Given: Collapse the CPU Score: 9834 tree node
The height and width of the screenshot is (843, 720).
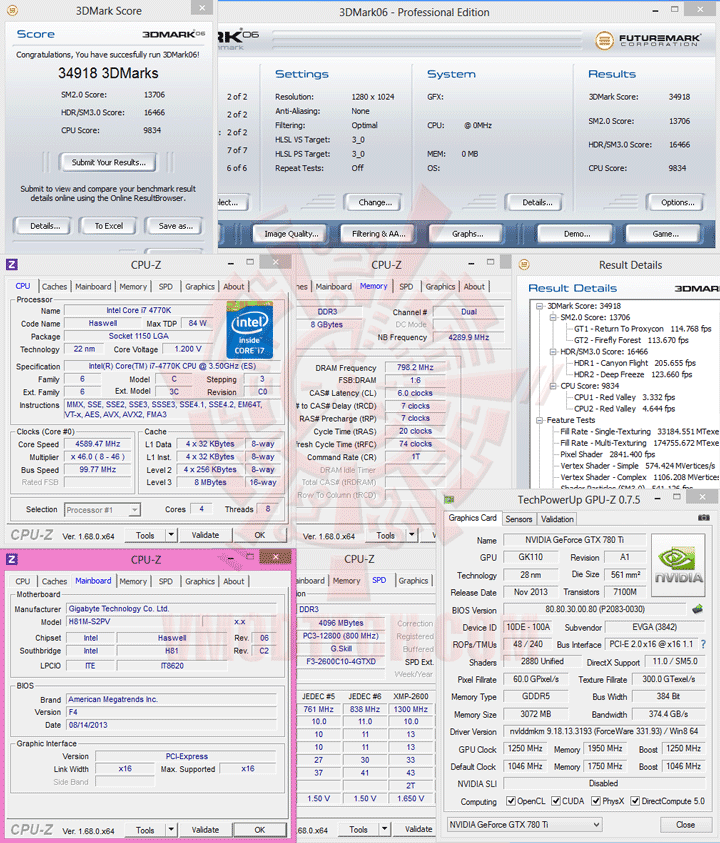Looking at the screenshot, I should click(x=552, y=386).
